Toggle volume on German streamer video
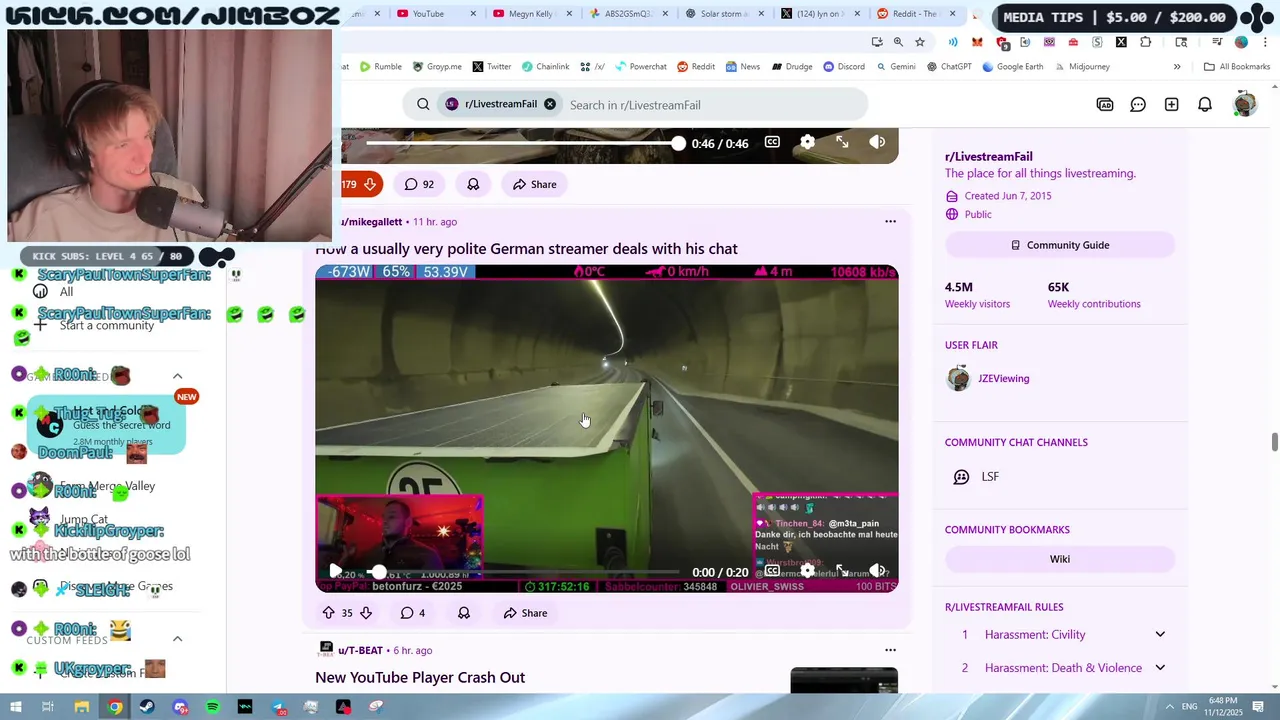Image resolution: width=1280 pixels, height=720 pixels. tap(877, 571)
